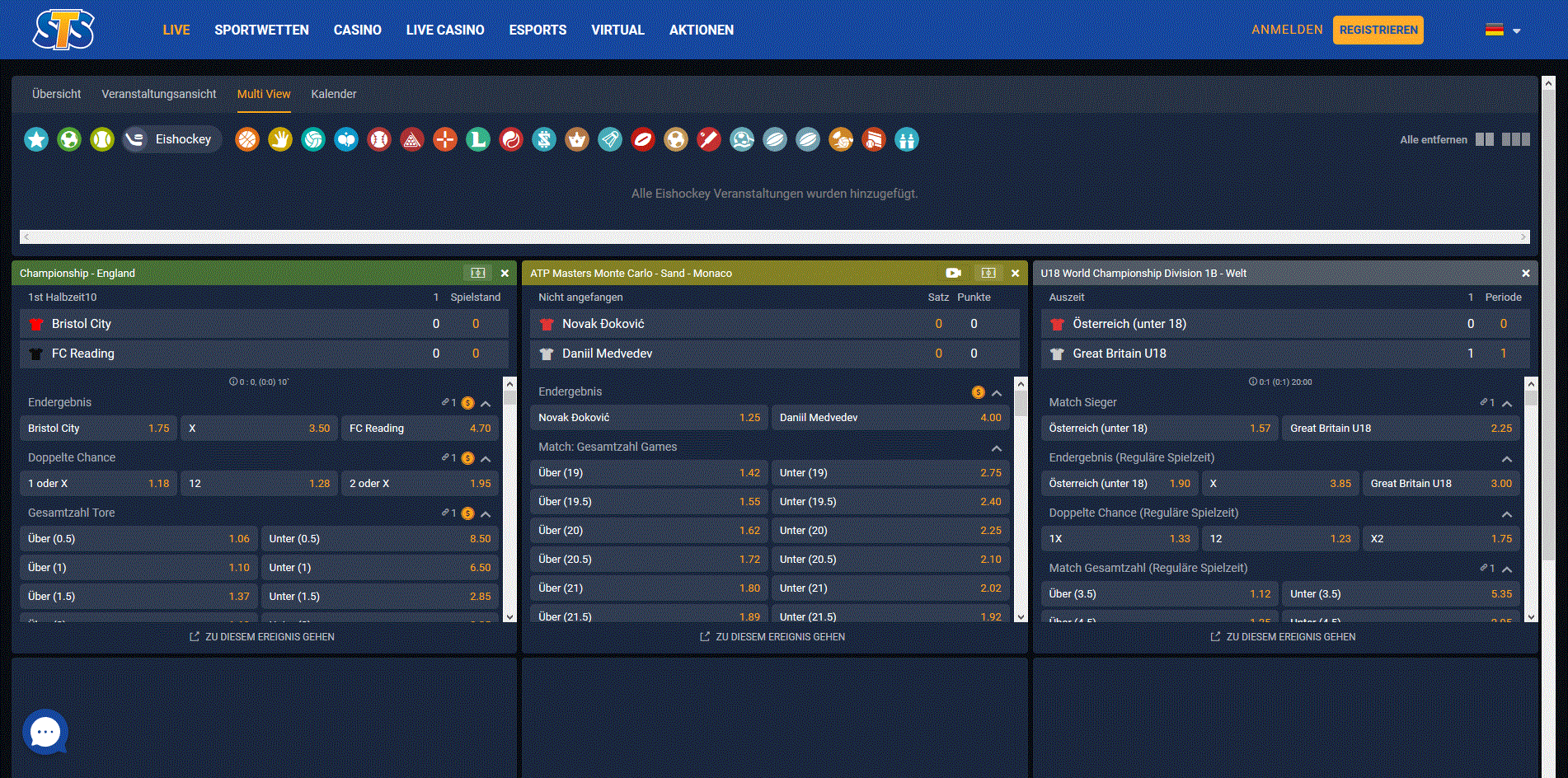Viewport: 1568px width, 778px height.
Task: Collapse Gesamtzahl Tore section
Action: 486,514
